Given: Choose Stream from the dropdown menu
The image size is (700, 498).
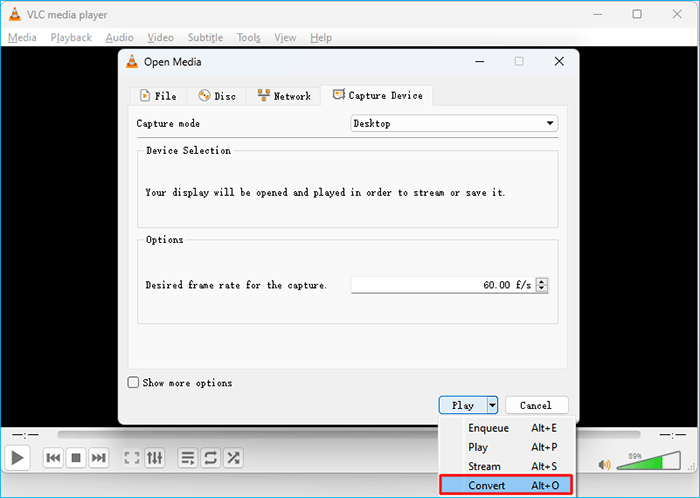Looking at the screenshot, I should pos(506,466).
